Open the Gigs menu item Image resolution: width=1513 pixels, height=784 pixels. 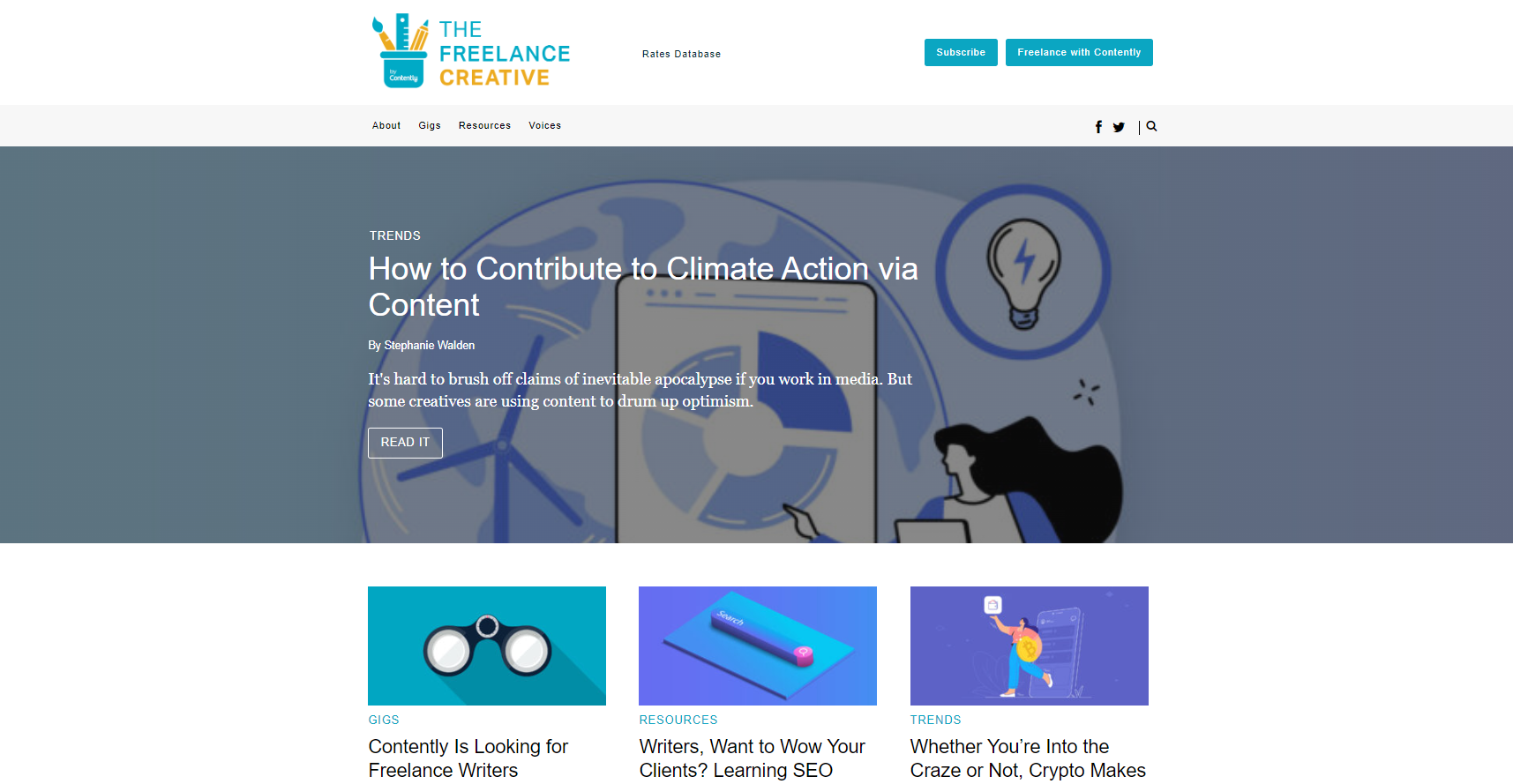430,125
